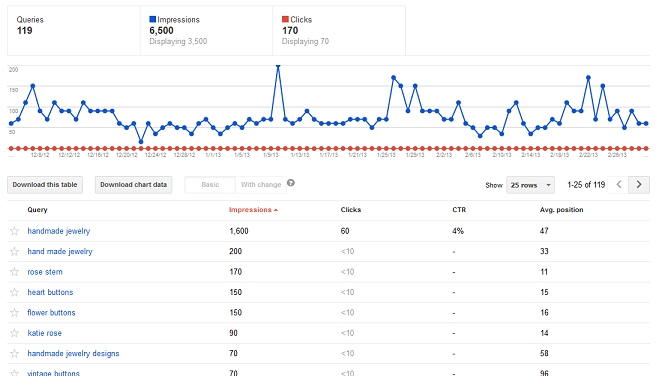Screen dimensions: 657x376
Task: Star the rose stem query
Action: 14,272
